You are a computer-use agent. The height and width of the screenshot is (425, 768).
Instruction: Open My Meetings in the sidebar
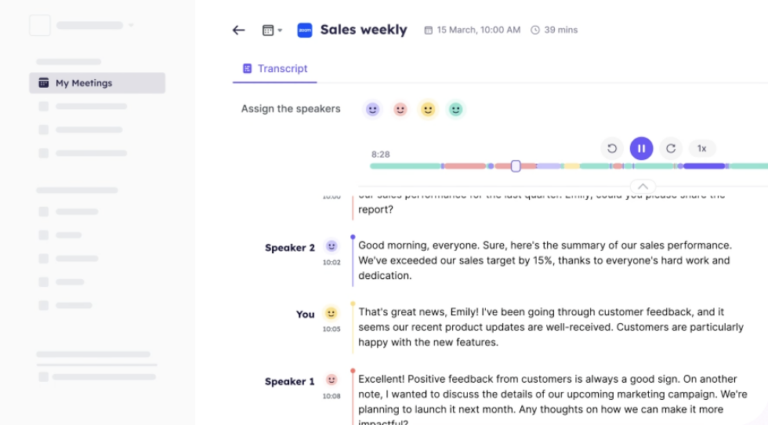(97, 83)
